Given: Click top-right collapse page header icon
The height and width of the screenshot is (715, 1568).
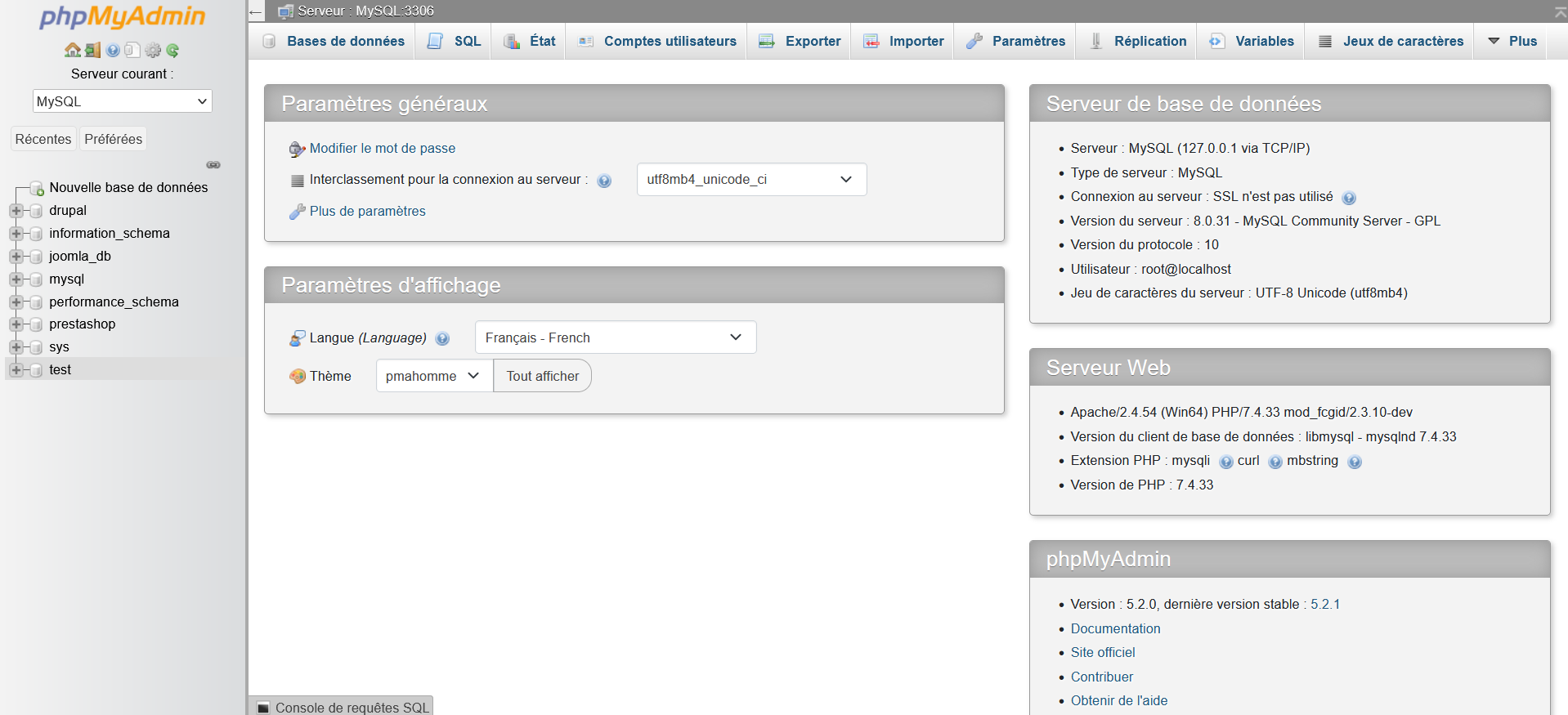Looking at the screenshot, I should (1560, 11).
